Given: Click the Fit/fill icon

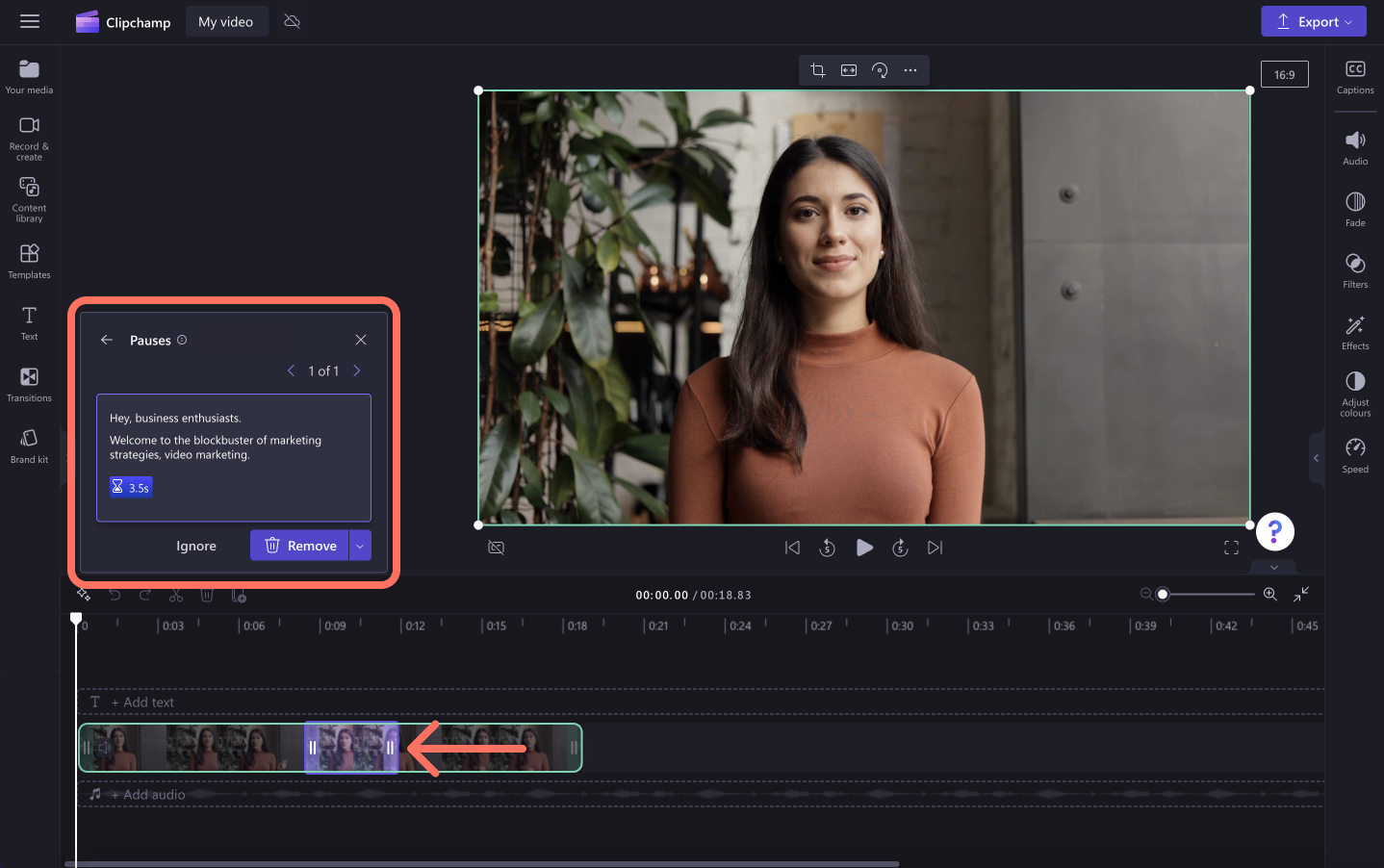Looking at the screenshot, I should tap(849, 70).
